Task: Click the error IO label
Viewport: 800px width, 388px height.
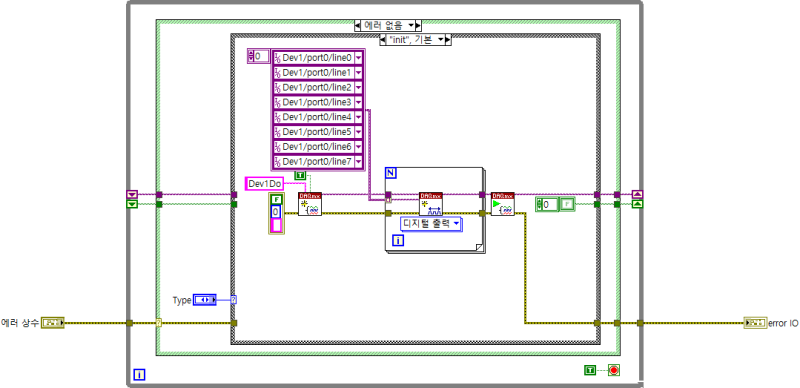Action: point(783,323)
